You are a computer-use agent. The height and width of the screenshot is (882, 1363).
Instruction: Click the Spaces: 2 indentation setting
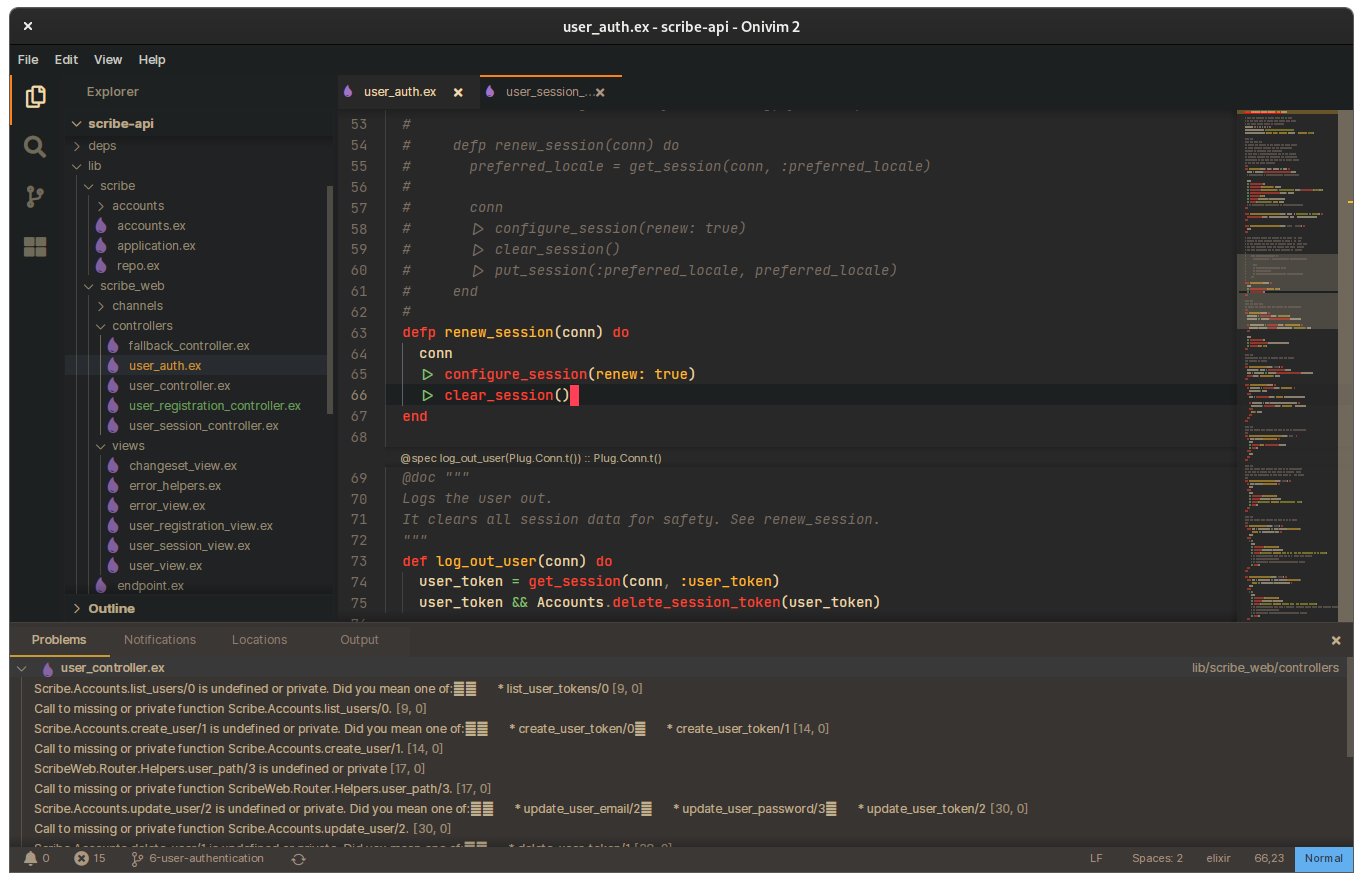point(1157,858)
